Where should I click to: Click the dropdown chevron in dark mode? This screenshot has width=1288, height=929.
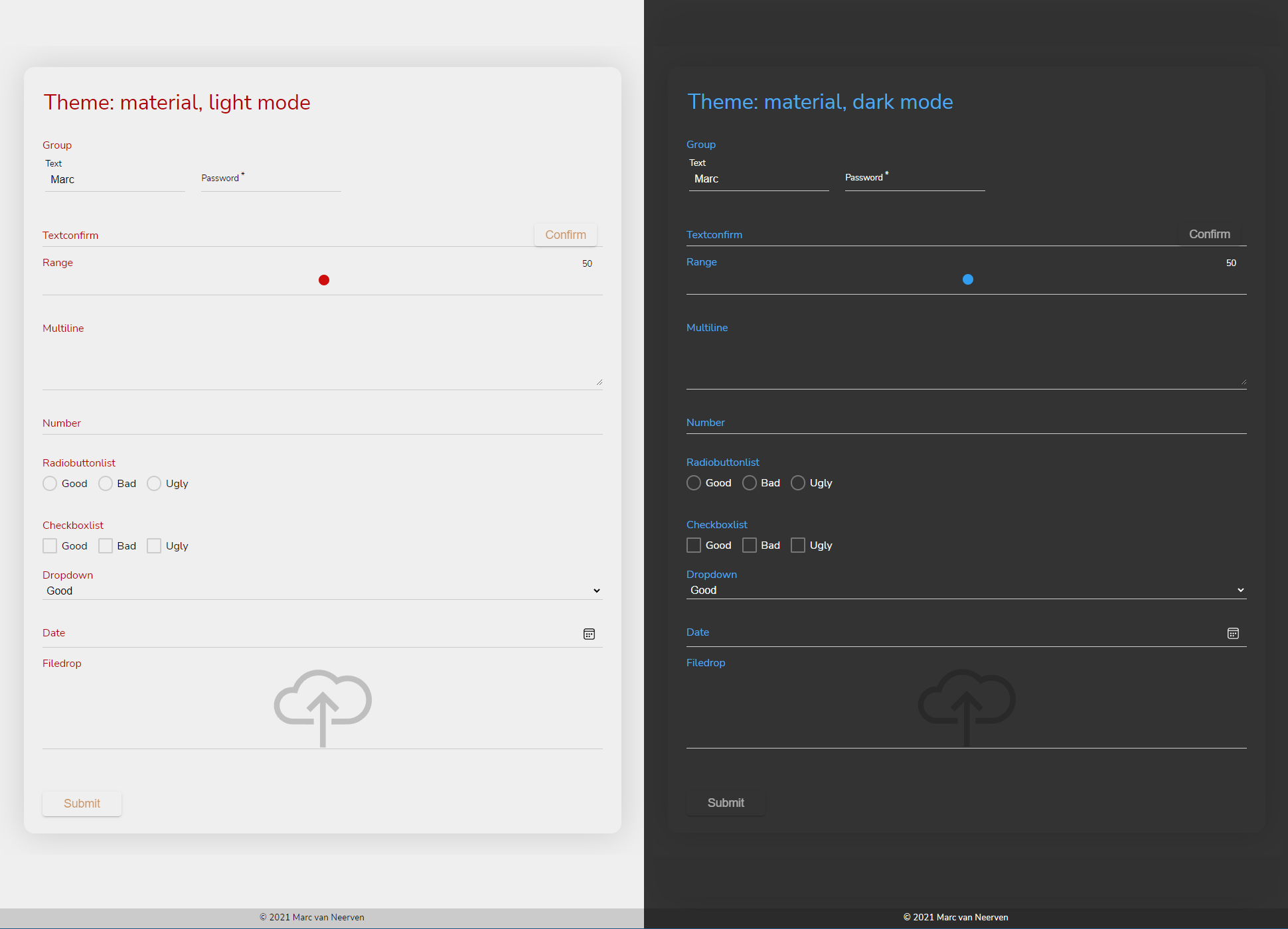click(1241, 590)
